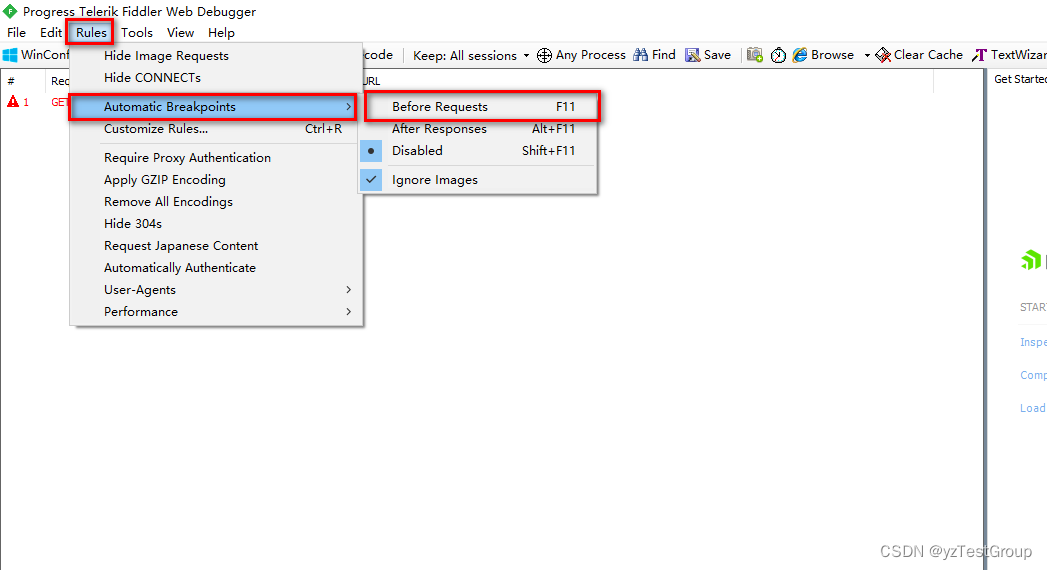Click the Compose link in right panel

(x=1033, y=375)
